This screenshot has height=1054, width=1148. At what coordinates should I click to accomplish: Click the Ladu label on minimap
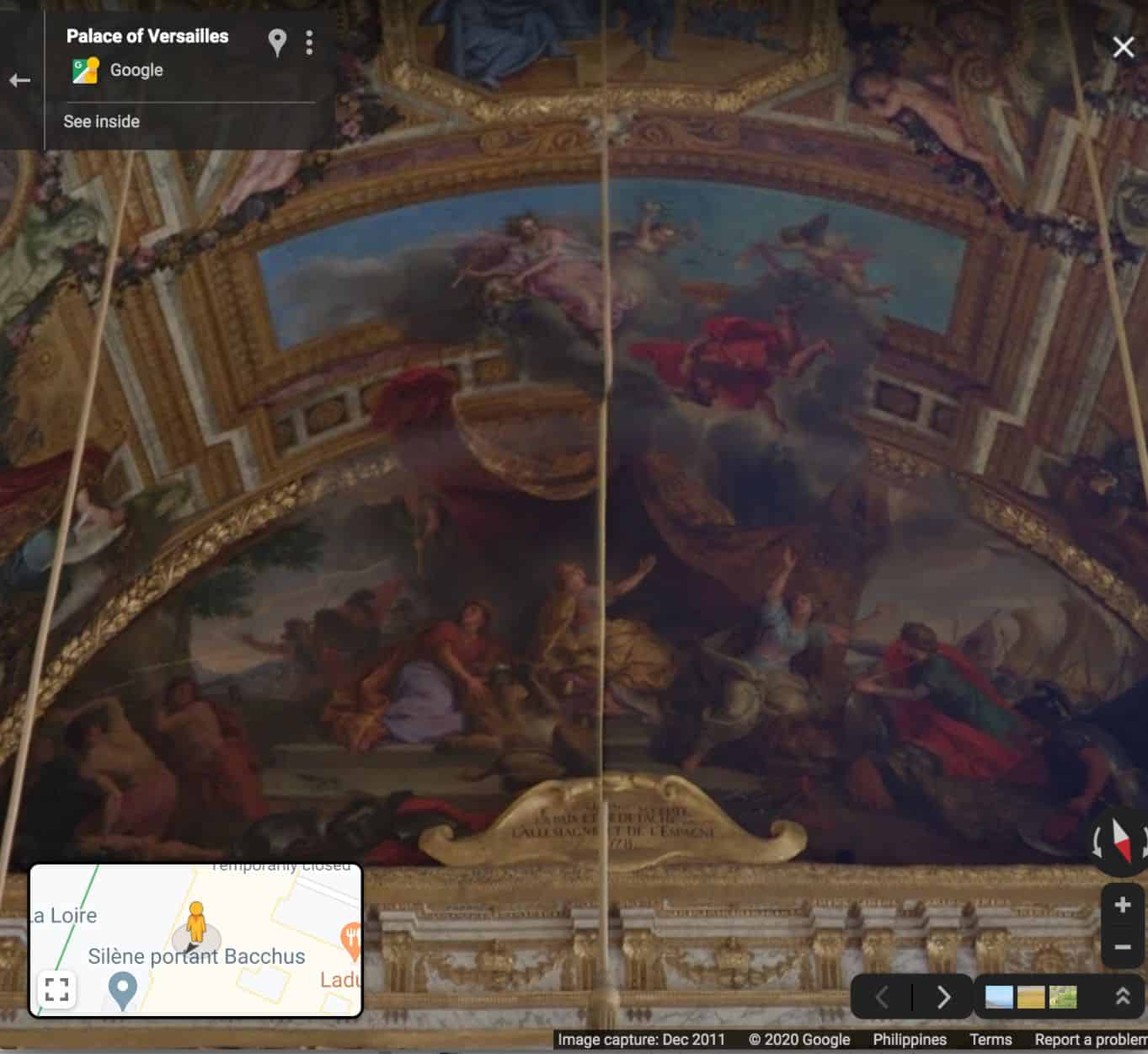[x=340, y=980]
